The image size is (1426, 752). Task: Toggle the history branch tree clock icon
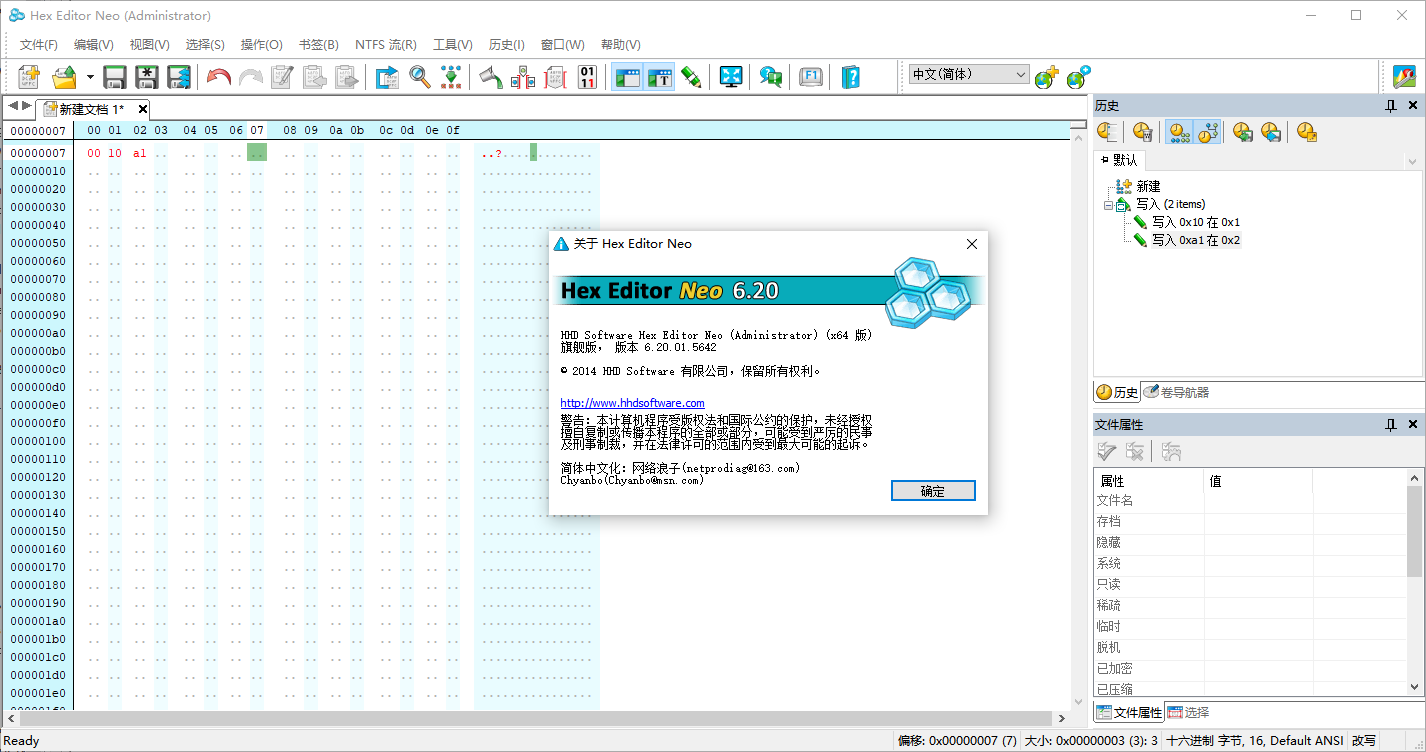point(1208,131)
